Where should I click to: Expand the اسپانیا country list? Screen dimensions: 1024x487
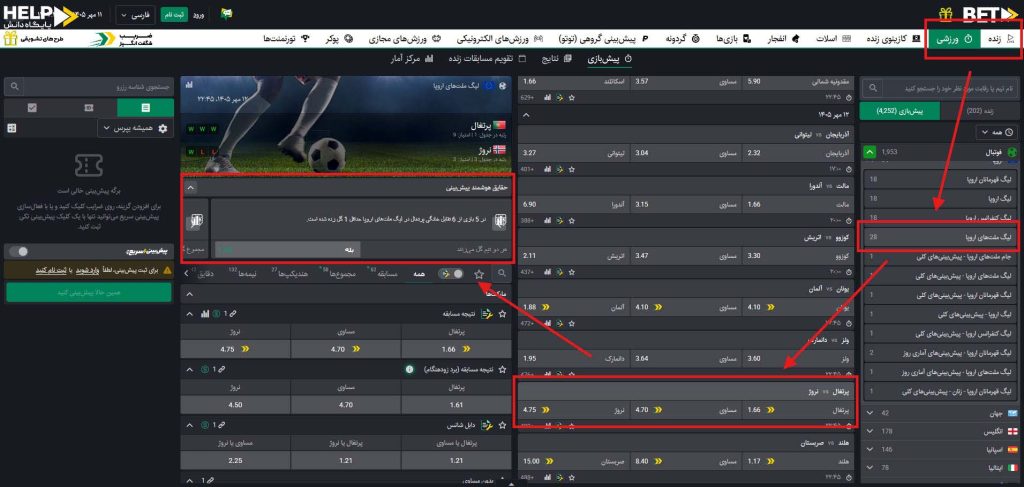coord(869,450)
